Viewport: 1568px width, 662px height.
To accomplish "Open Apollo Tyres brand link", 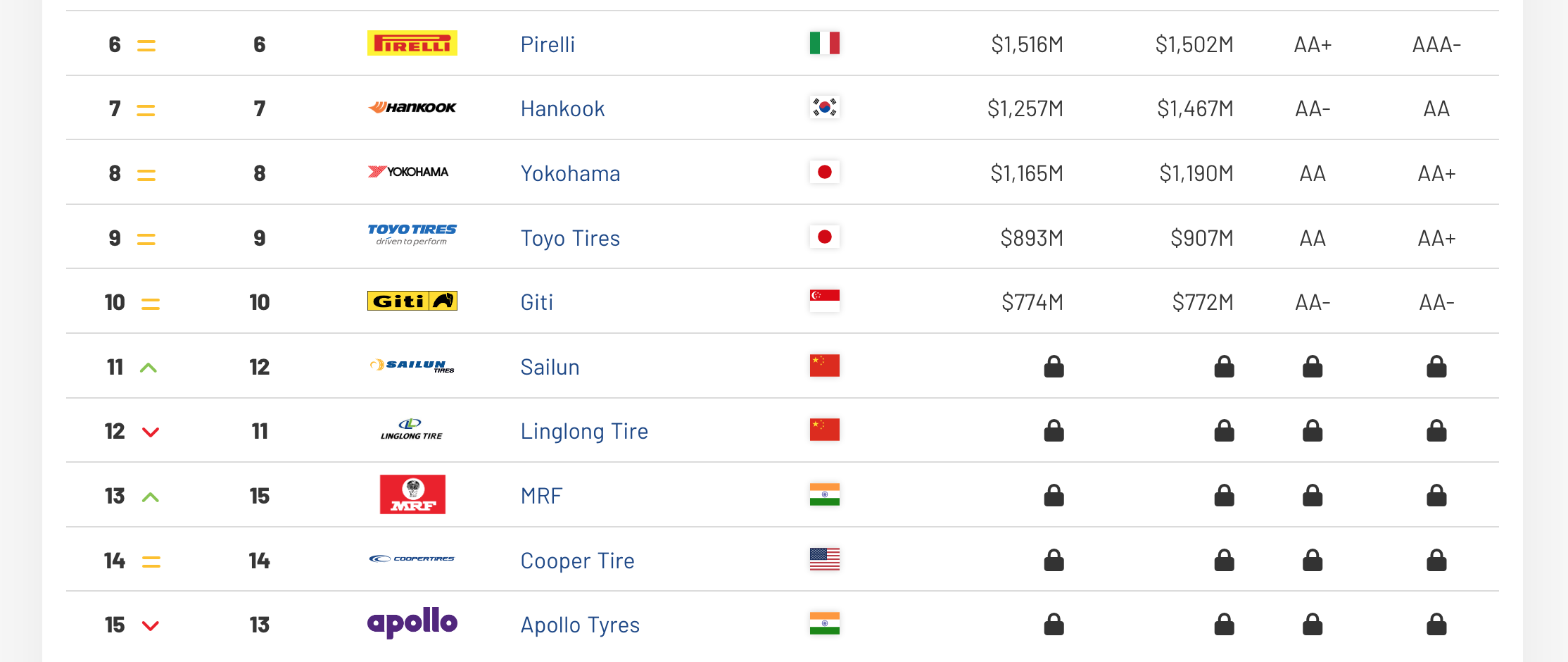I will coord(580,625).
